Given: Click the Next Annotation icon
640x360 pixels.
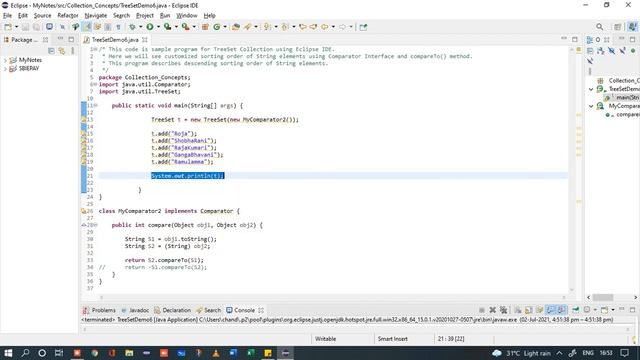Looking at the screenshot, I should pos(267,27).
